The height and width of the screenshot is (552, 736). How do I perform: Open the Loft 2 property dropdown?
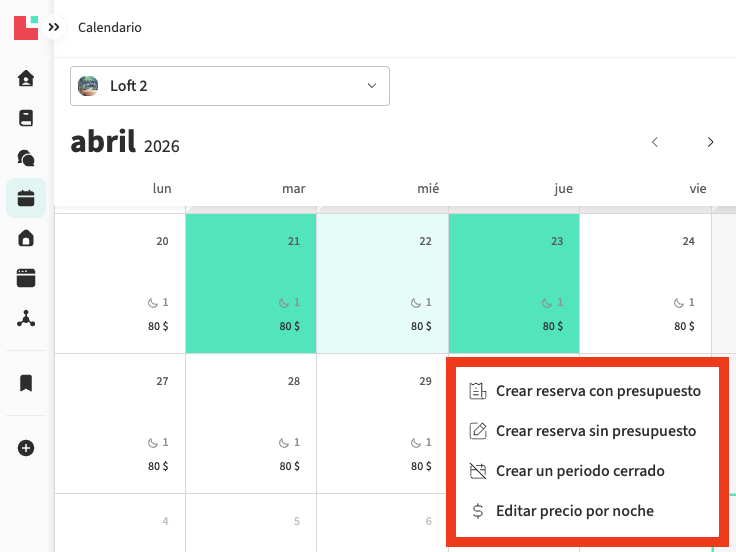click(230, 86)
